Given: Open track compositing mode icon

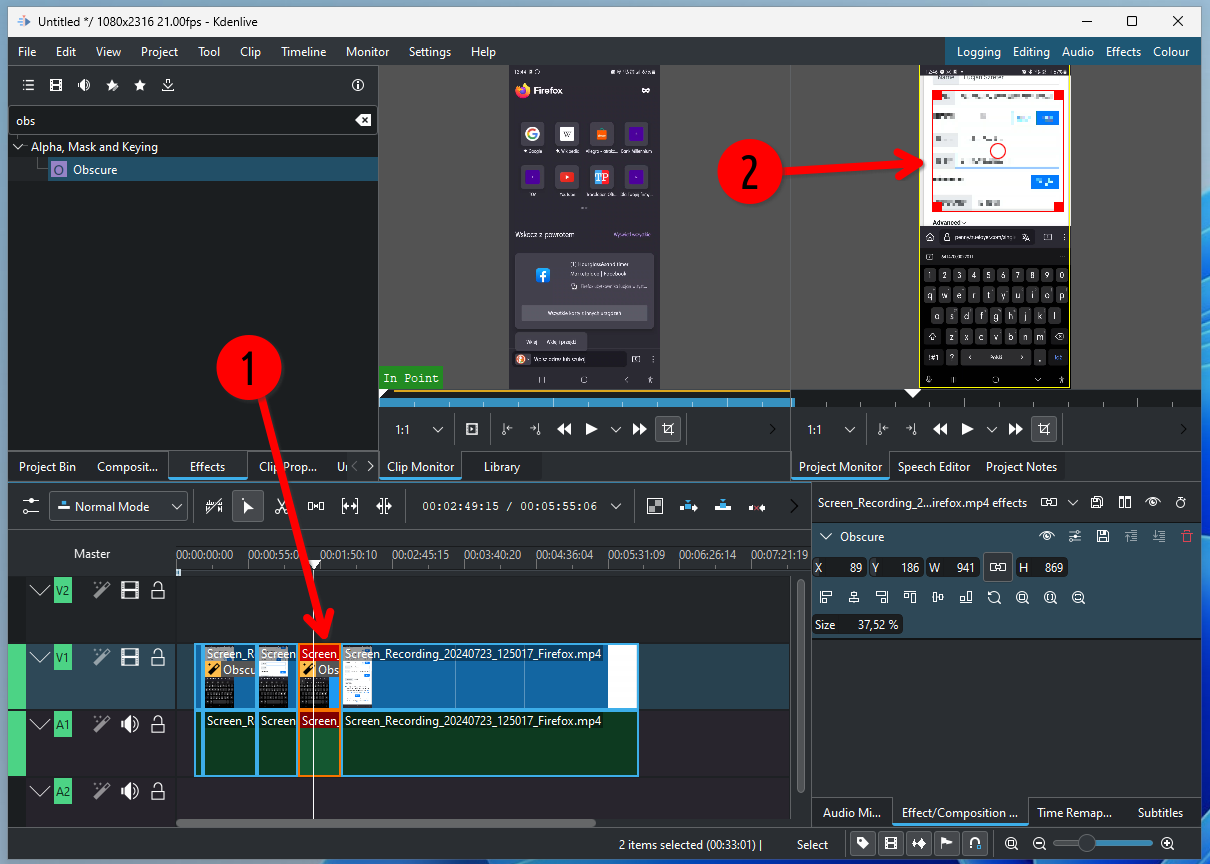Looking at the screenshot, I should [655, 506].
